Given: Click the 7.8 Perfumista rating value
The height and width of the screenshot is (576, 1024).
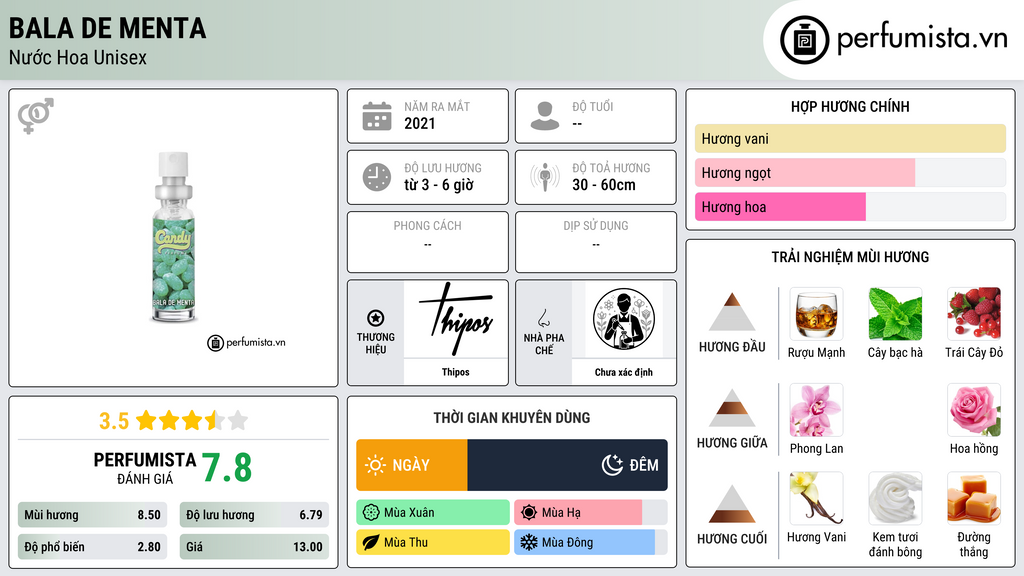Looking at the screenshot, I should (x=227, y=468).
